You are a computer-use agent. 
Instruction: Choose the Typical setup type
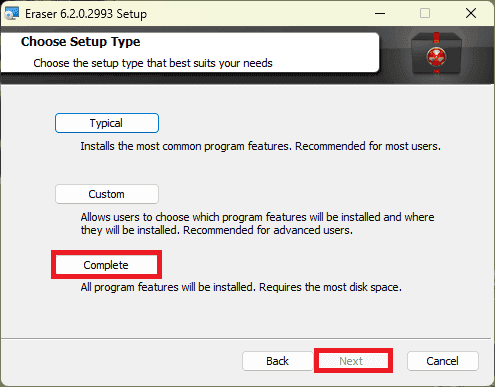click(107, 123)
